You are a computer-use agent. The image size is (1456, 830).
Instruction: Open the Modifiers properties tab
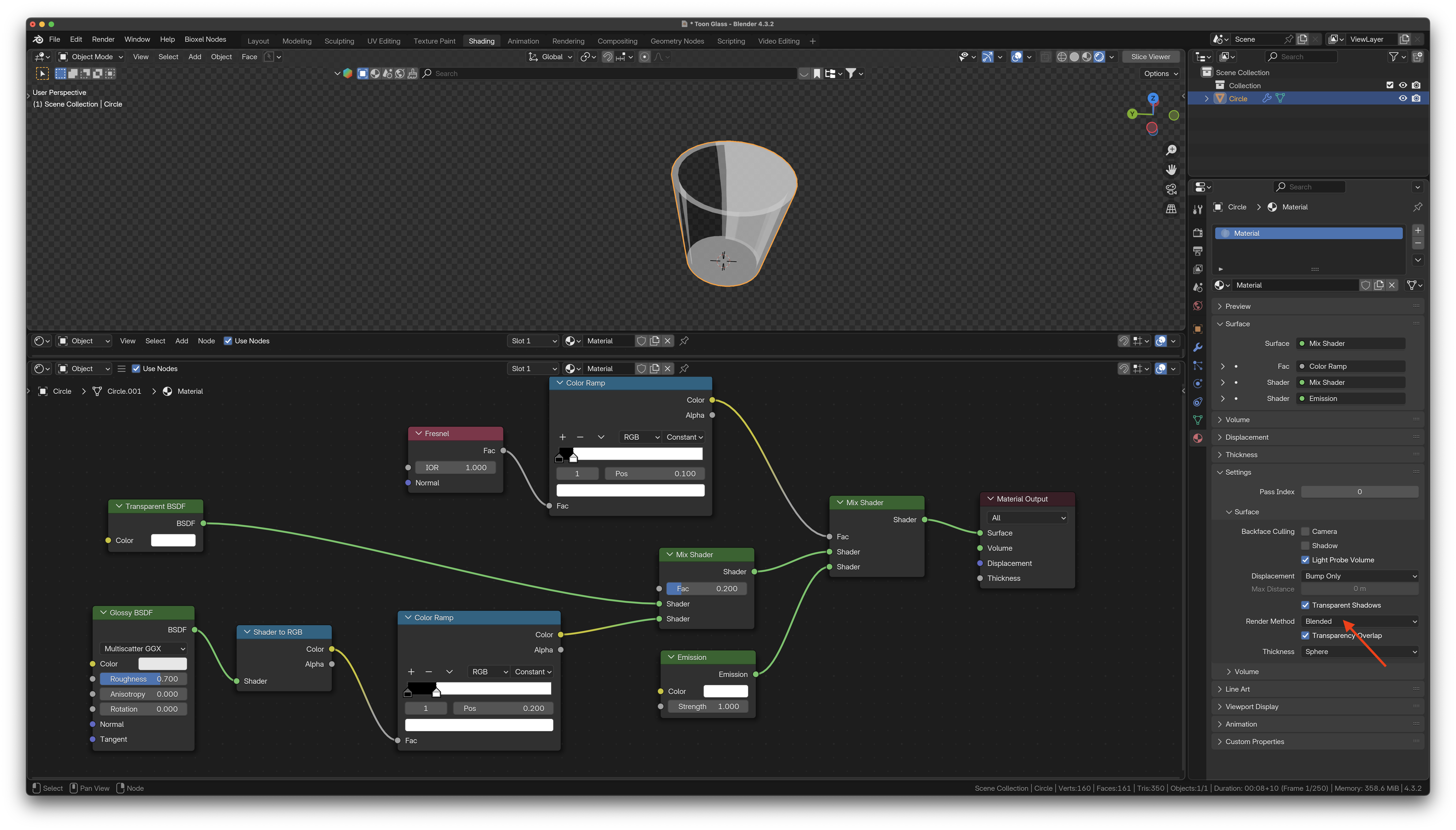click(1198, 347)
